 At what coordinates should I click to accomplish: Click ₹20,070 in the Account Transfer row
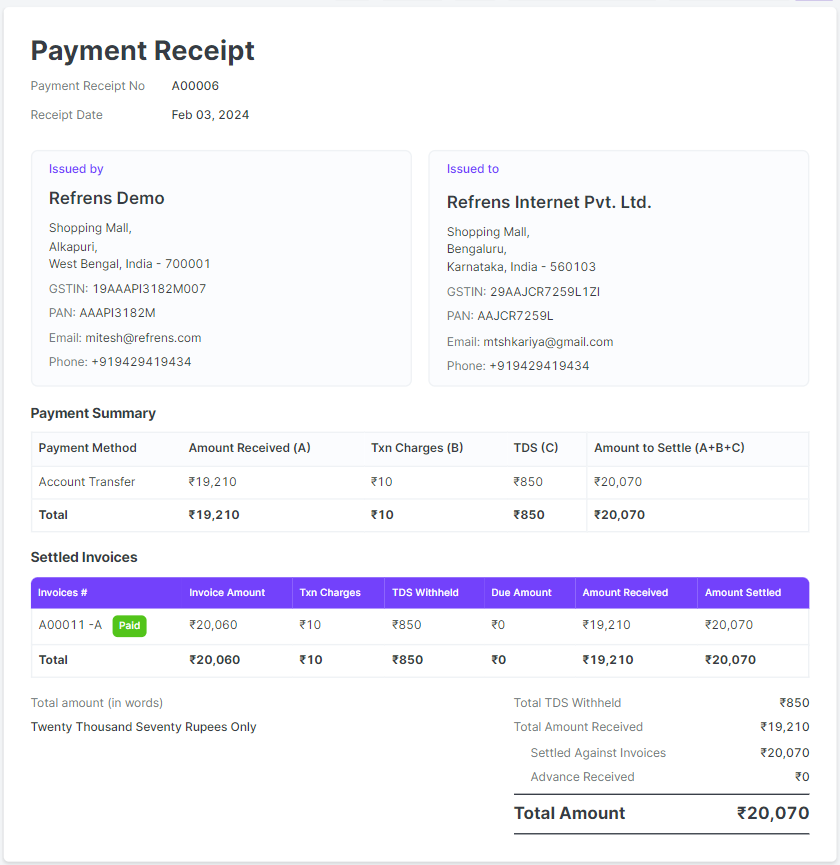click(618, 482)
